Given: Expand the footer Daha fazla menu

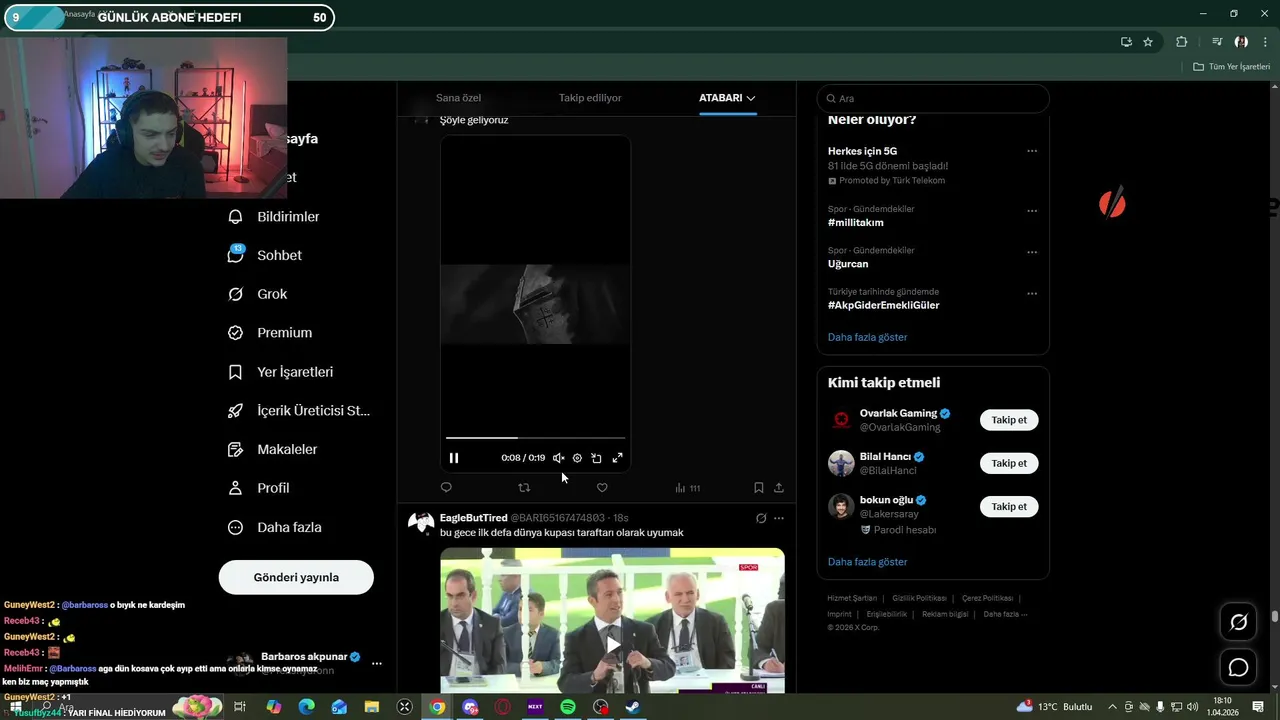Looking at the screenshot, I should (1005, 614).
